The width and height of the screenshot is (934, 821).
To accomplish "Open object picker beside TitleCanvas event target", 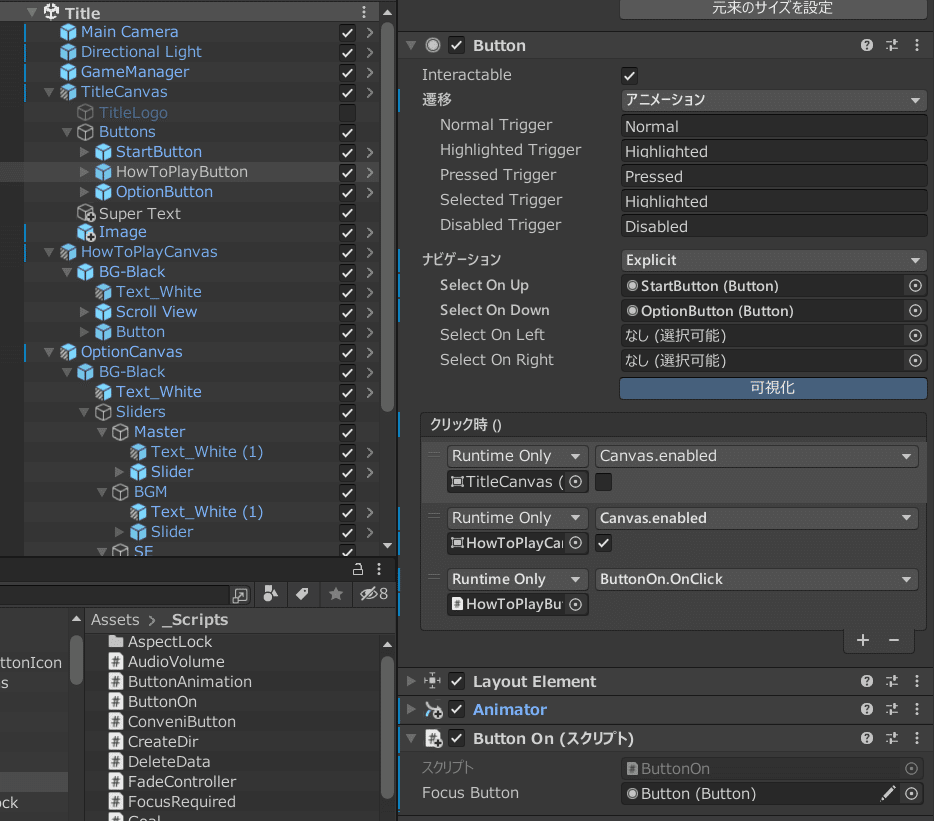I will click(x=575, y=481).
